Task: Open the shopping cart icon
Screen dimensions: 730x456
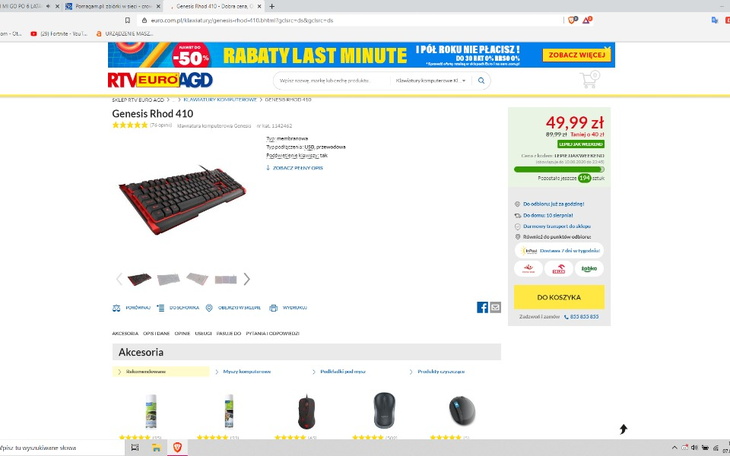Action: pos(590,80)
